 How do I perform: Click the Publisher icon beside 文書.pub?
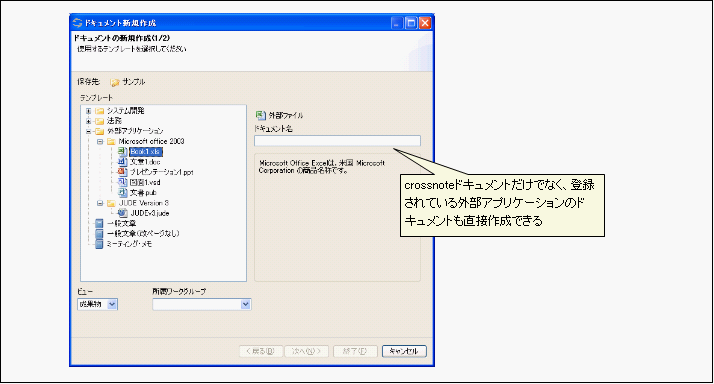point(122,192)
